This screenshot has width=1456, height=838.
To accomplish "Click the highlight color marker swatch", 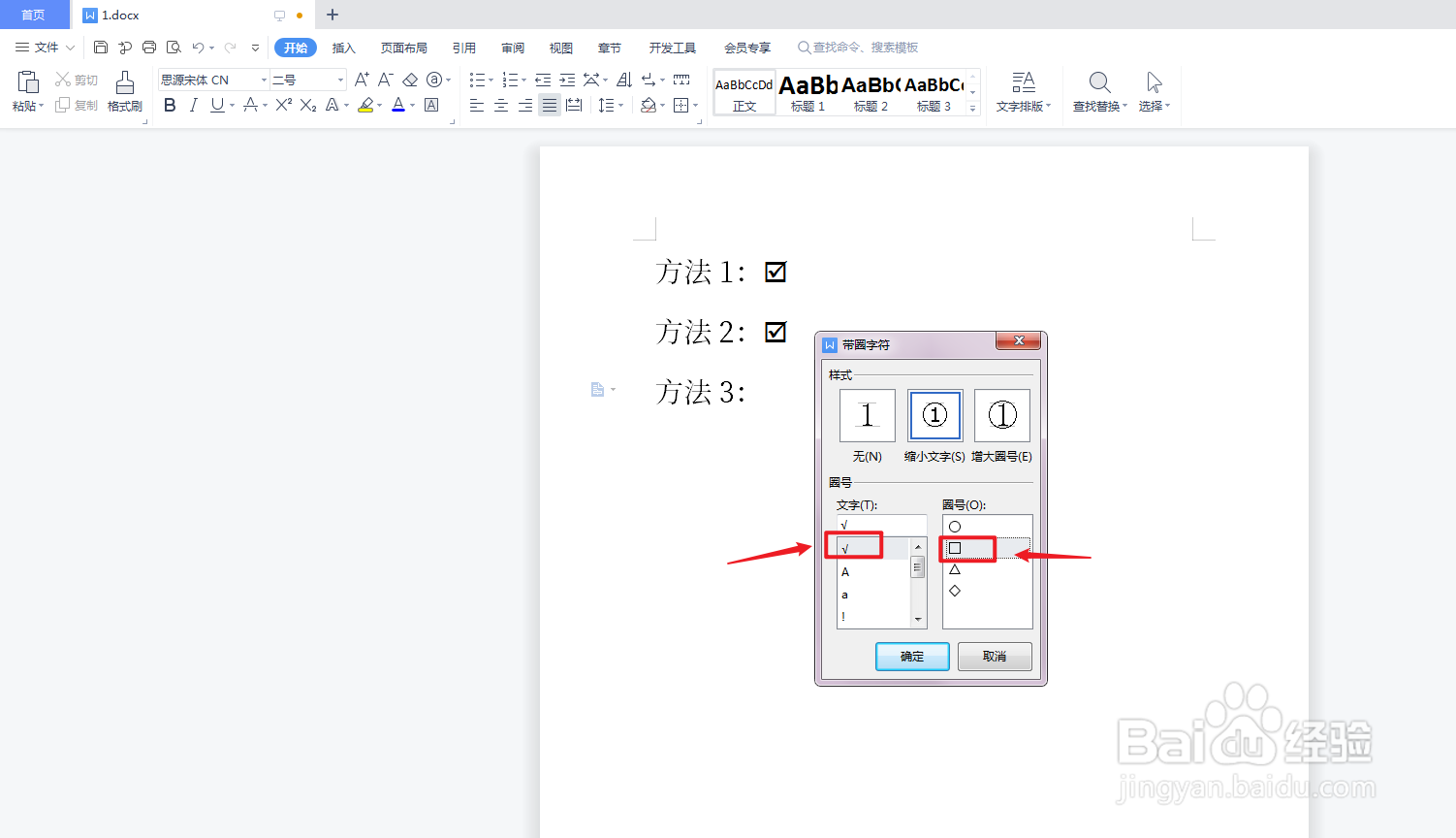I will (365, 105).
